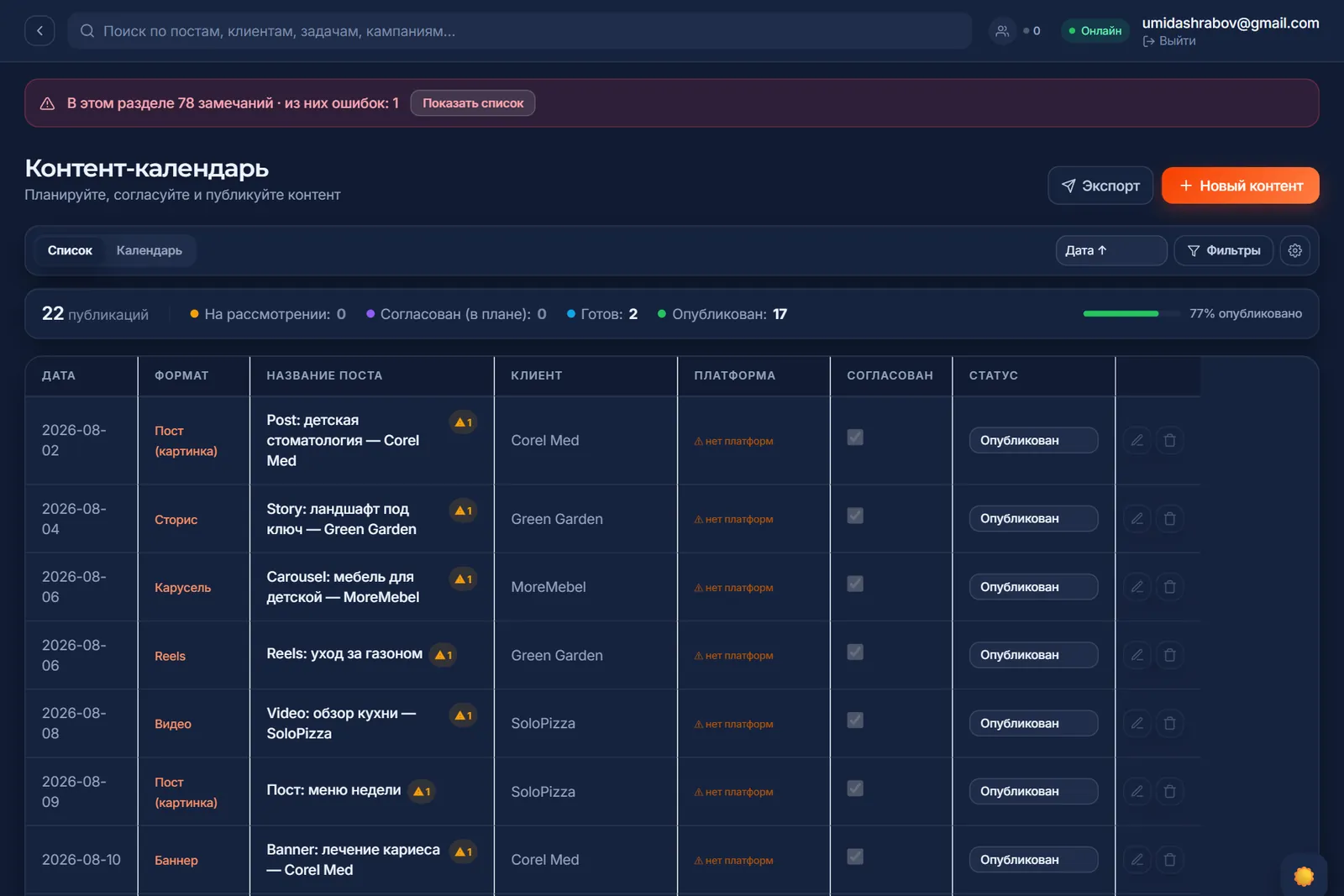
Task: Open the Фильтры panel
Action: click(x=1224, y=250)
